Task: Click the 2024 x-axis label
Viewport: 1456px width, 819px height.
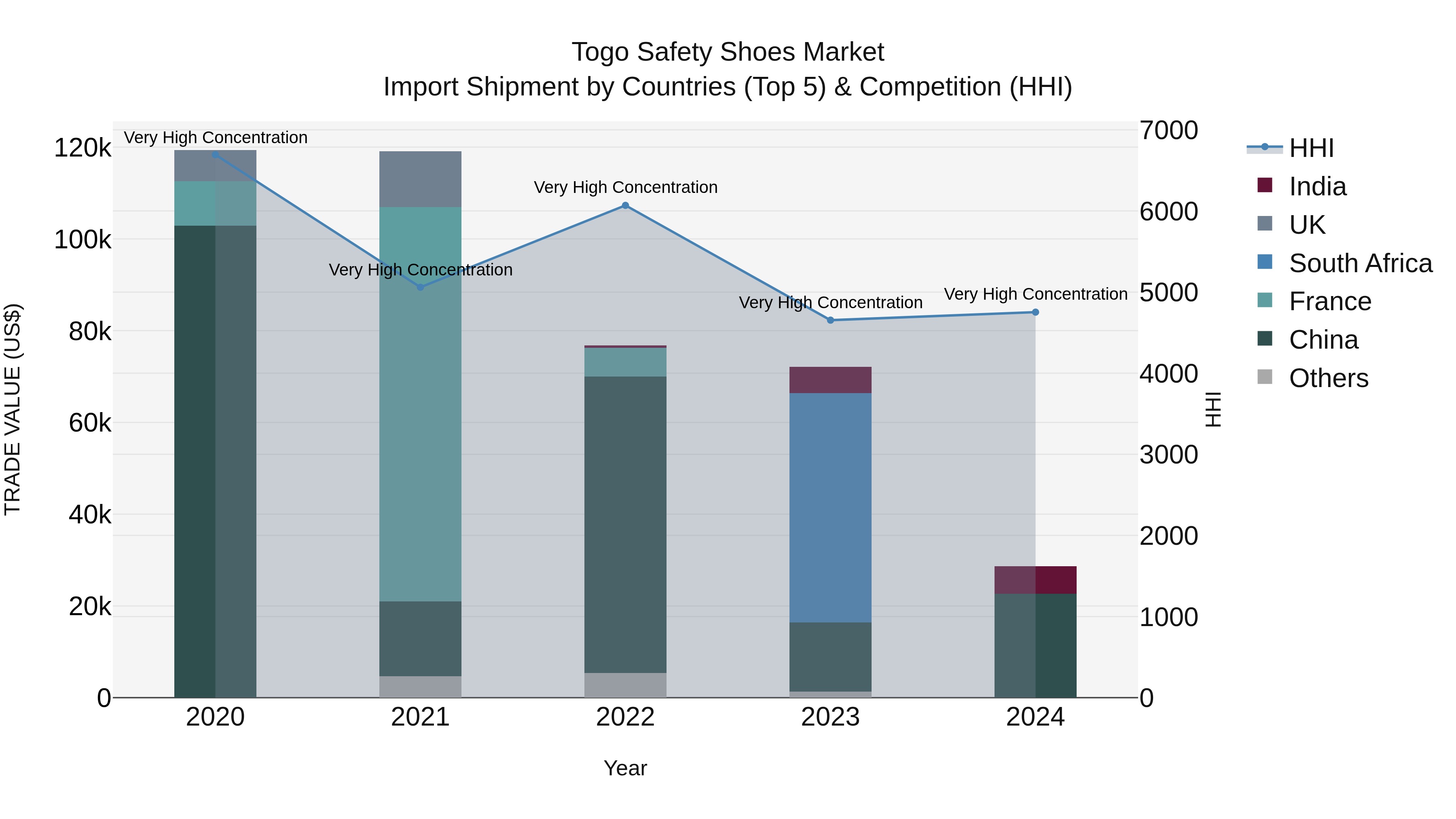Action: tap(1035, 717)
